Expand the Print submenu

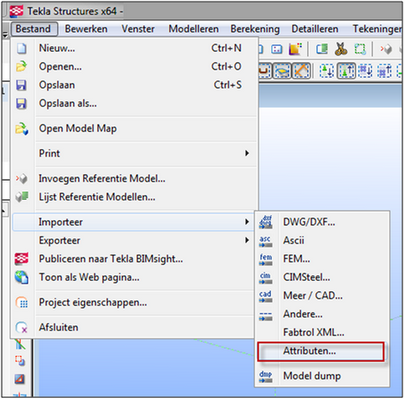click(x=134, y=154)
